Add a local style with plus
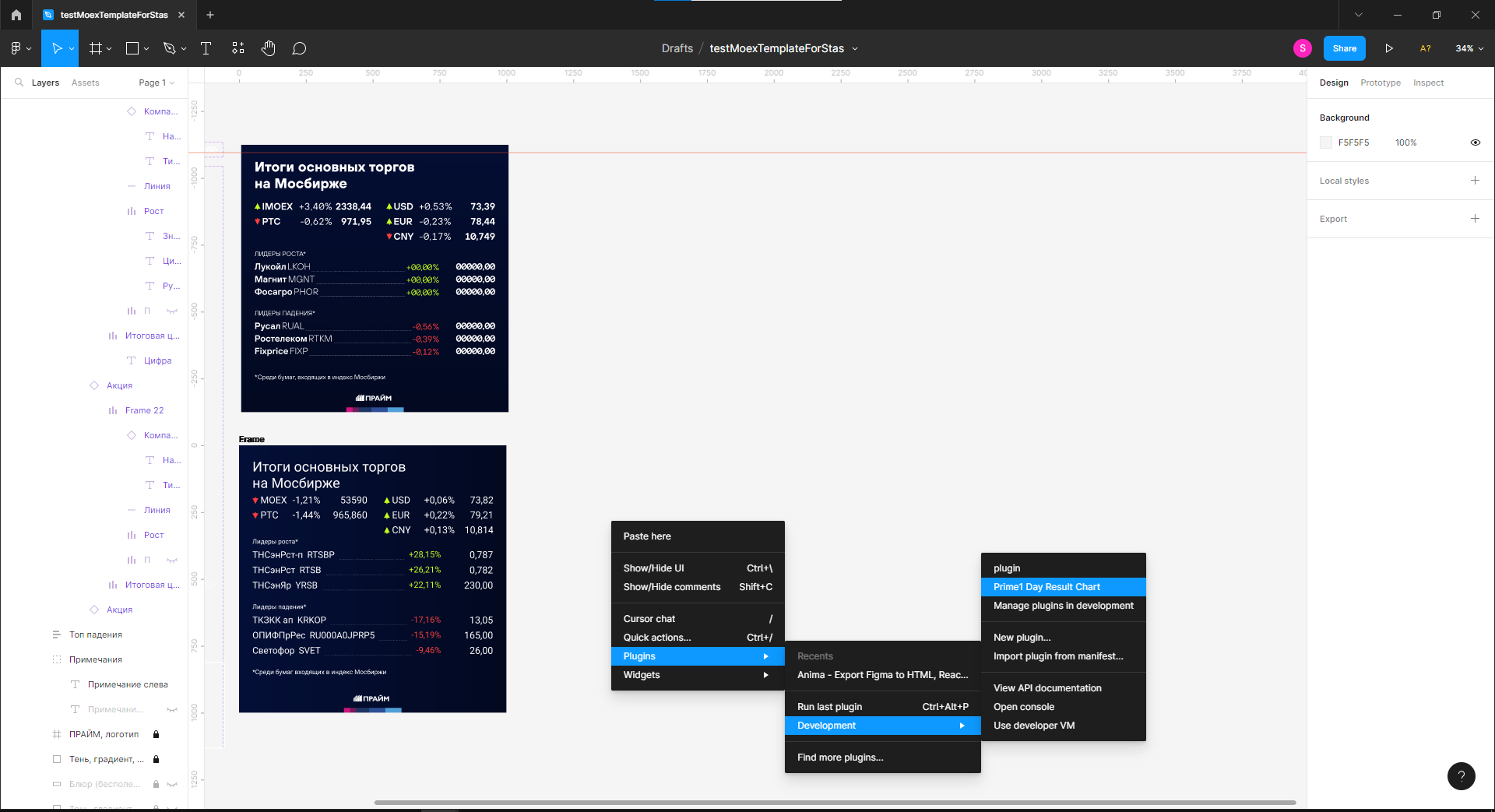This screenshot has width=1495, height=812. 1475,181
